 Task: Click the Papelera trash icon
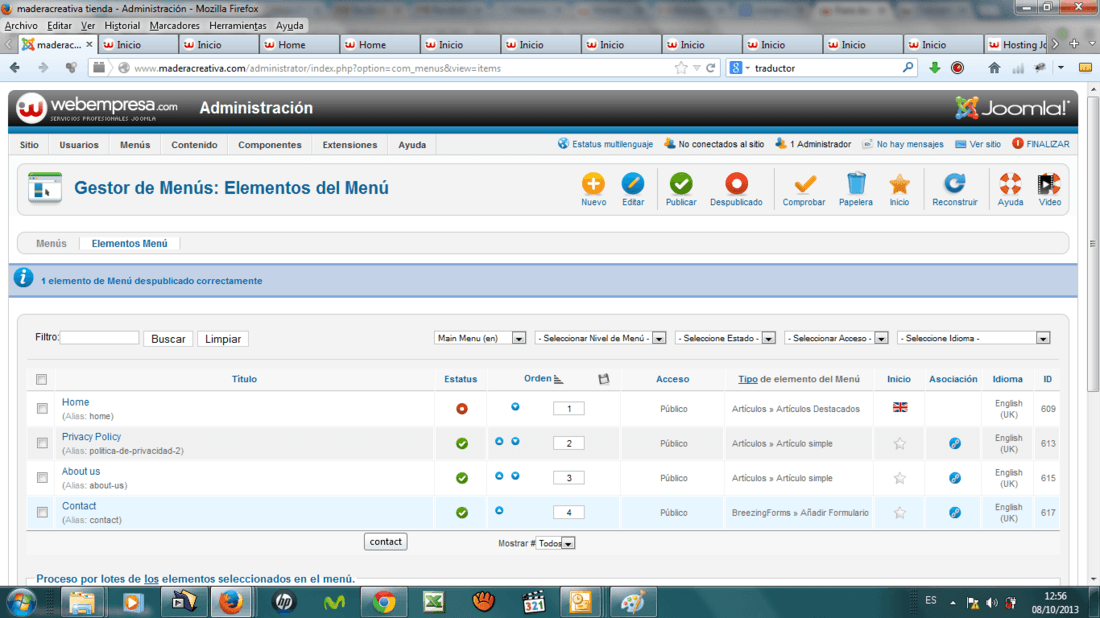pos(856,184)
